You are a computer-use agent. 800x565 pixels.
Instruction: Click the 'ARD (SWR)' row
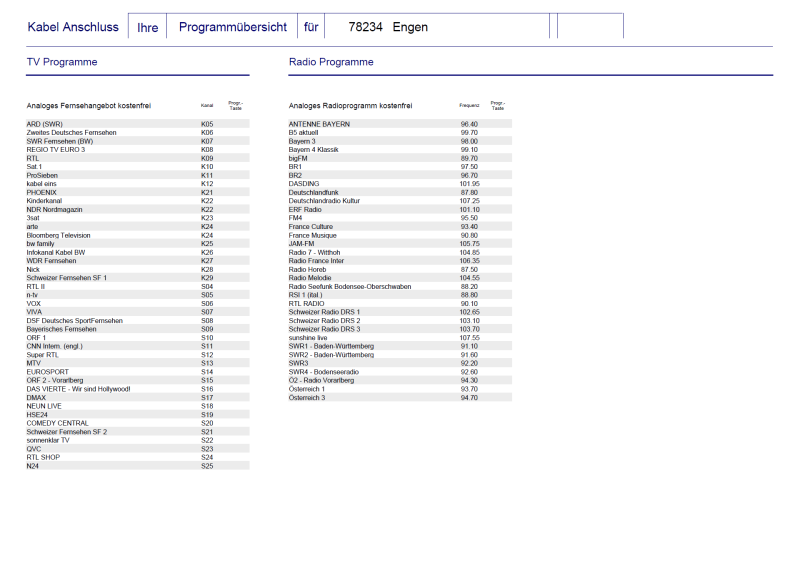click(138, 124)
